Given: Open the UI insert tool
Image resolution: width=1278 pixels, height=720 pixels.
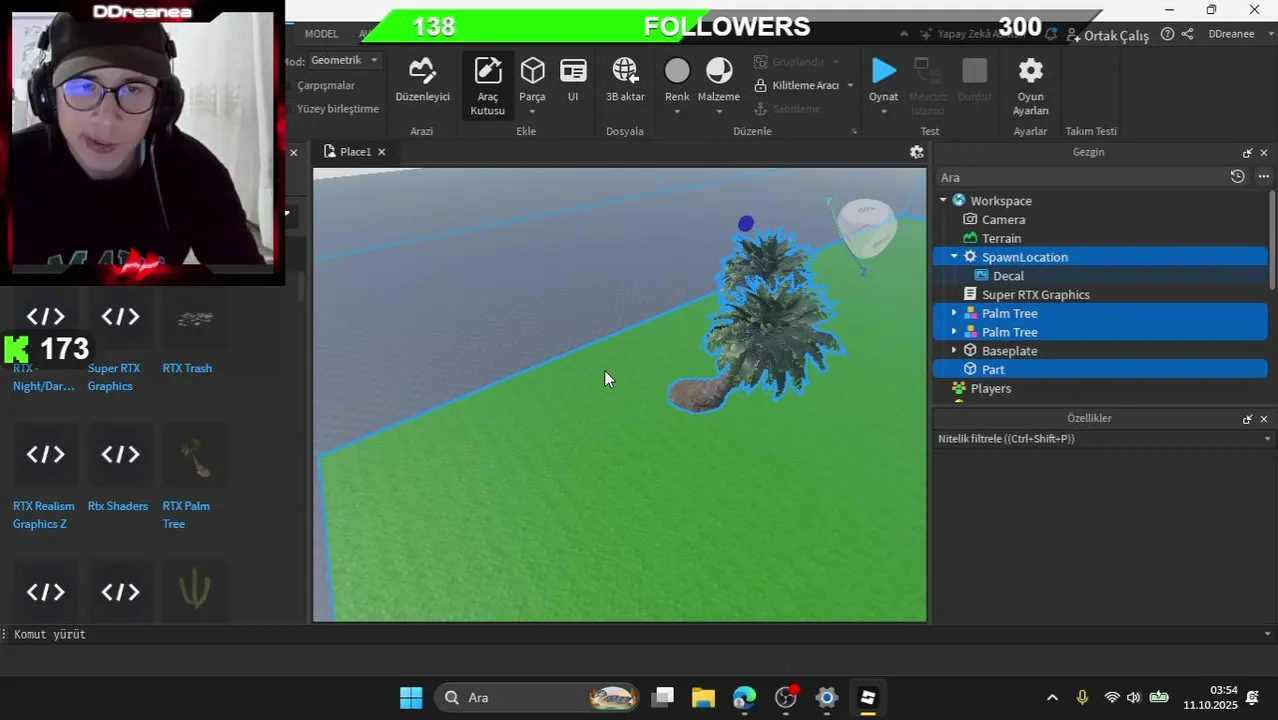Looking at the screenshot, I should click(x=573, y=80).
